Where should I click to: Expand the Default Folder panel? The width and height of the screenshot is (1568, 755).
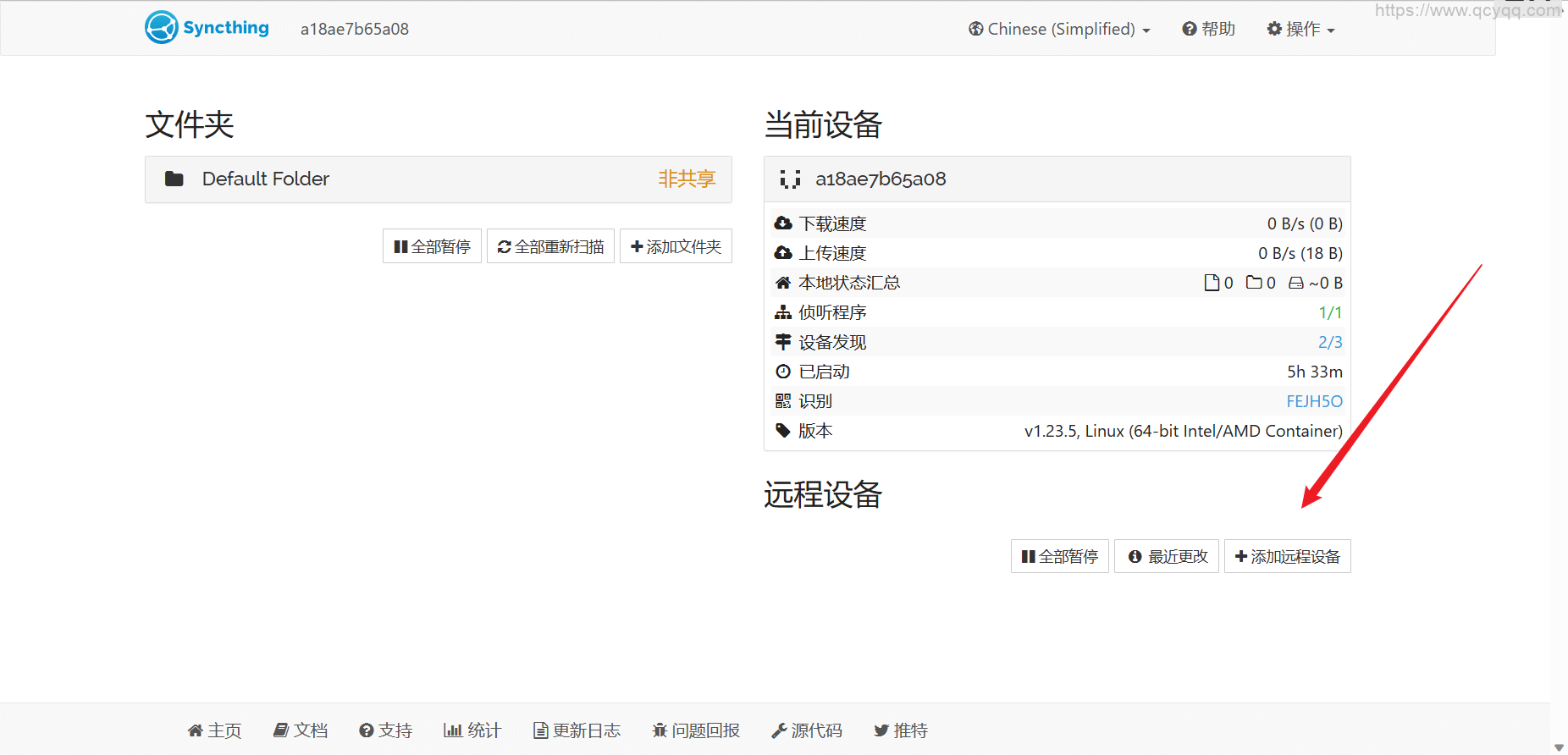pos(438,179)
